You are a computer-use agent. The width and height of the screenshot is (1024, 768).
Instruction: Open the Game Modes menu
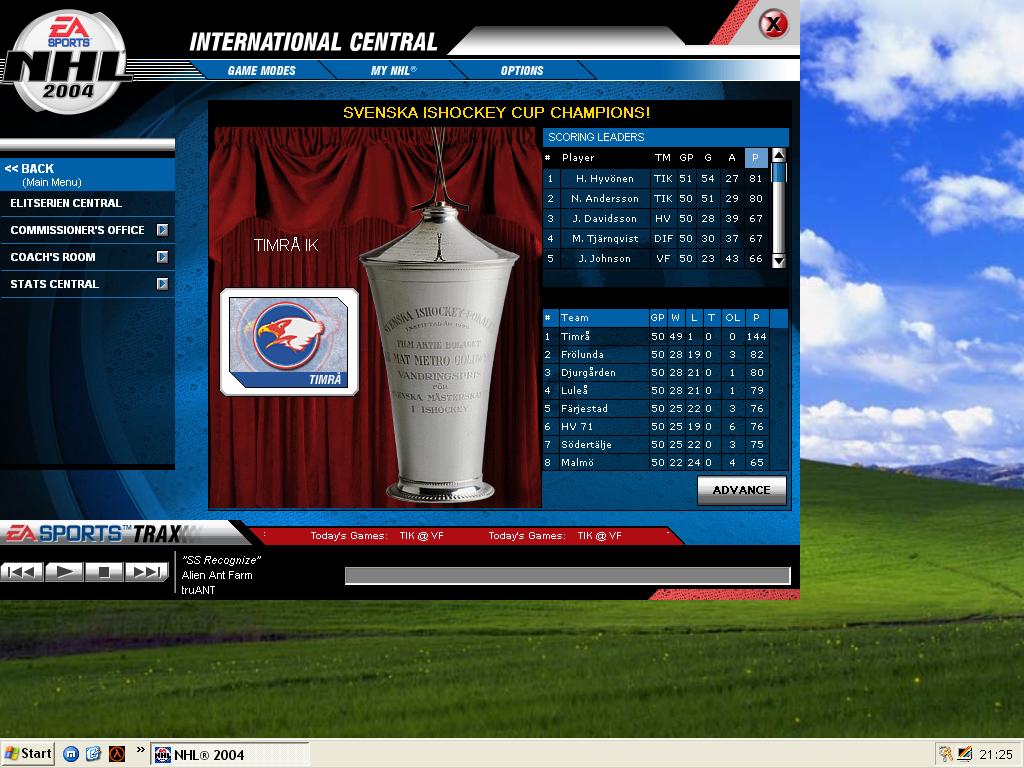tap(261, 71)
